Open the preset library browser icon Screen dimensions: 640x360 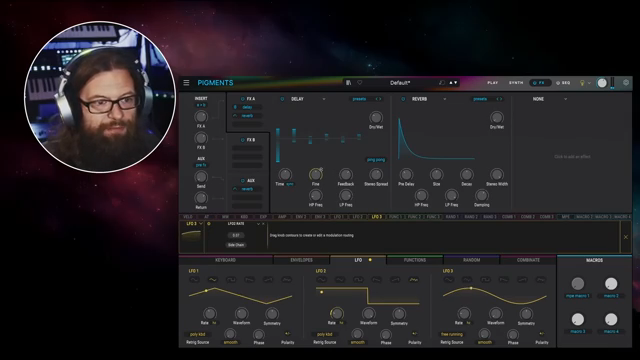(349, 83)
